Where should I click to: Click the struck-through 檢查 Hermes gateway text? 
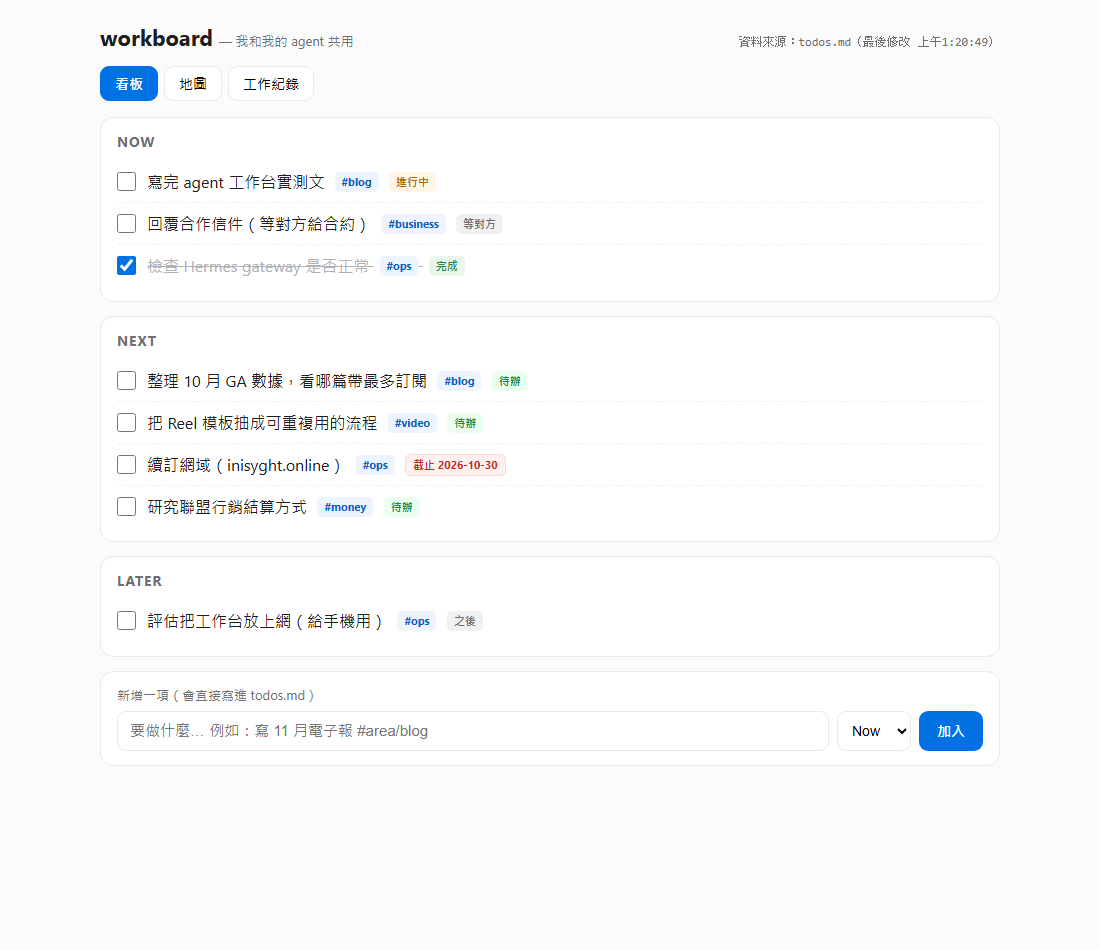coord(258,267)
